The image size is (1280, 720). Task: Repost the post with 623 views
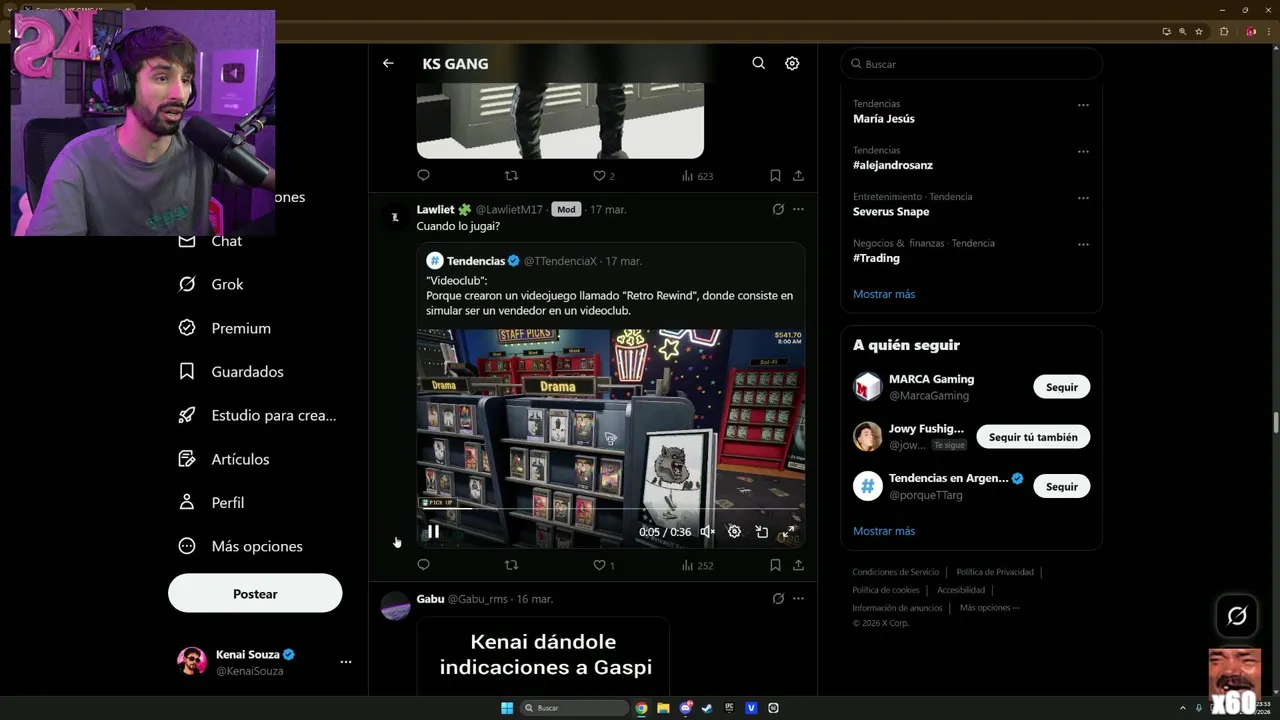511,175
